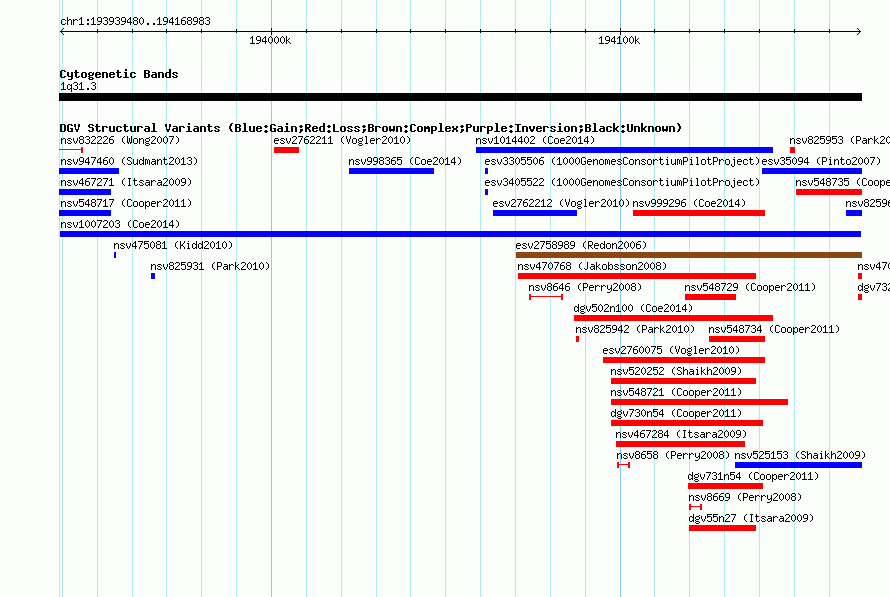Click the esv3305506 variant label
This screenshot has width=890, height=597.
point(622,161)
